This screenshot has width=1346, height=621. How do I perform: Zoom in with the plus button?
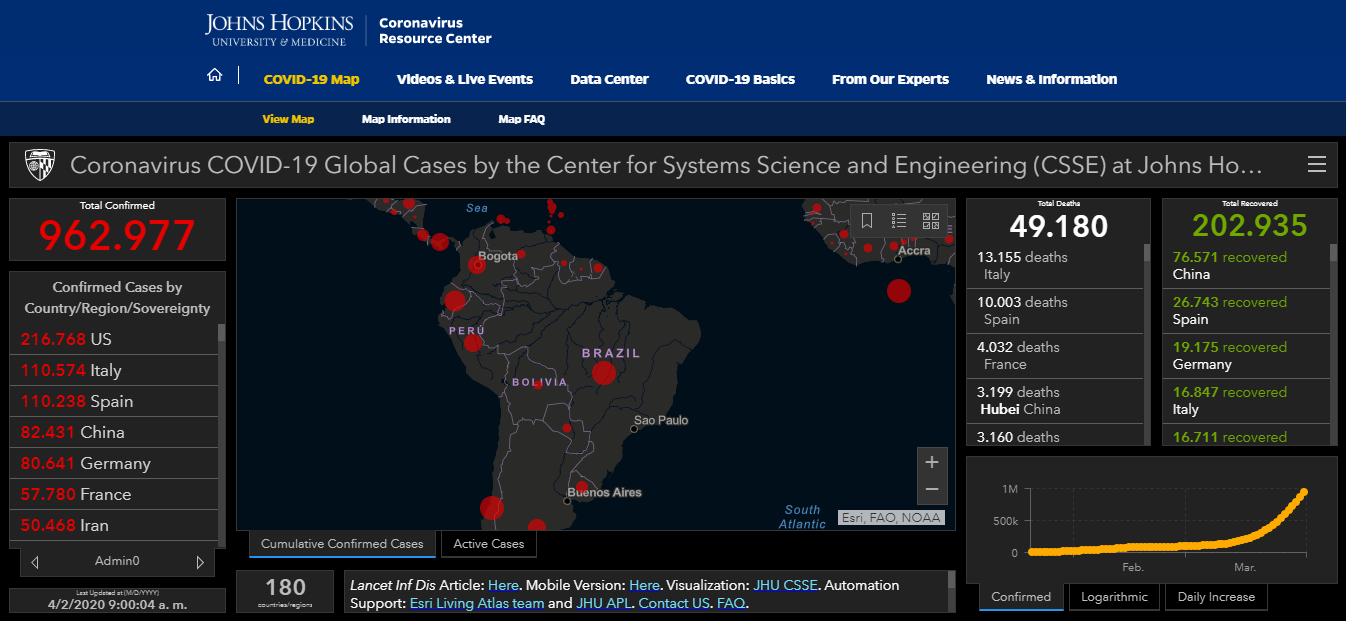pos(931,462)
